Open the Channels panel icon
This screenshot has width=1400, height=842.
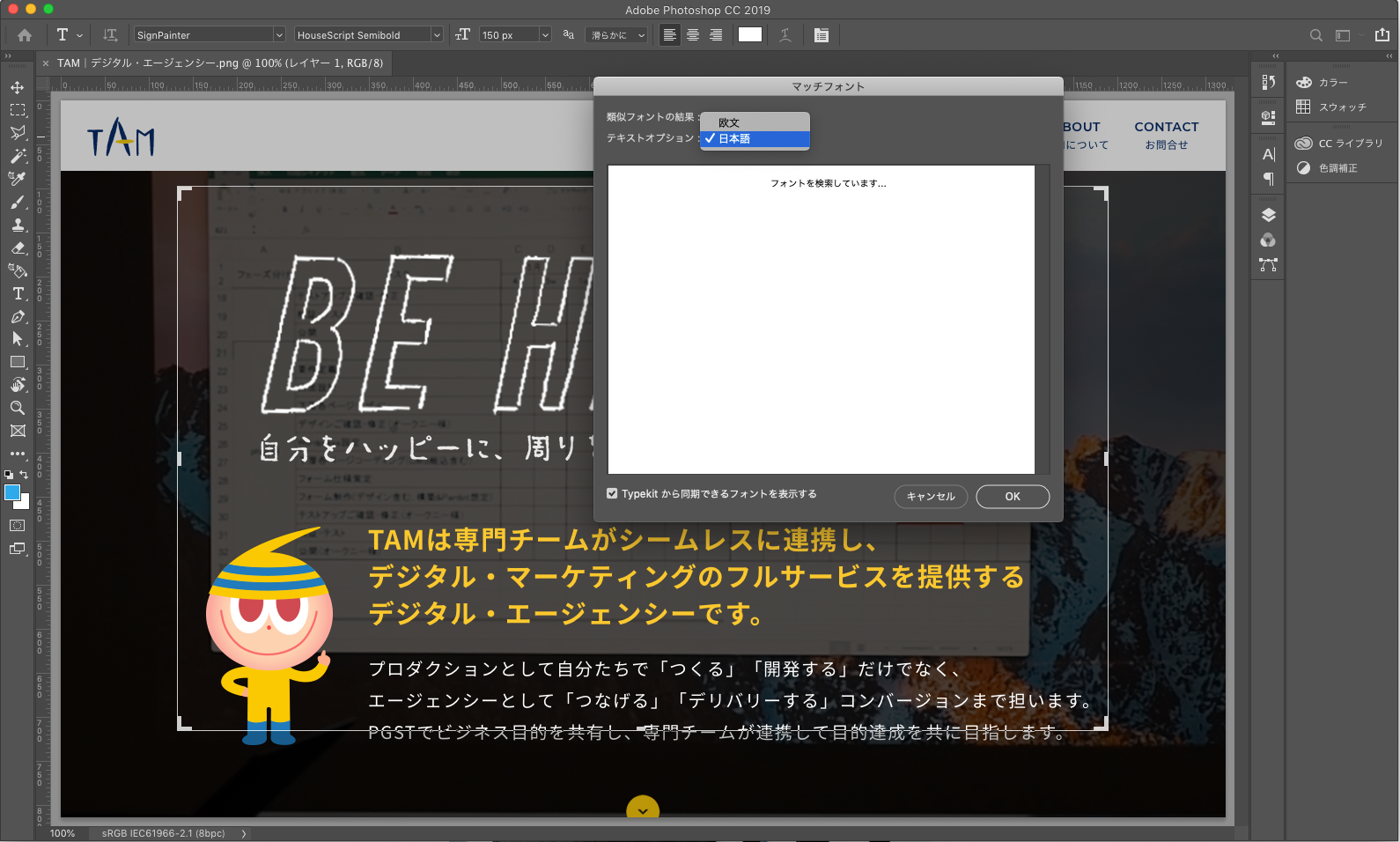click(x=1269, y=240)
